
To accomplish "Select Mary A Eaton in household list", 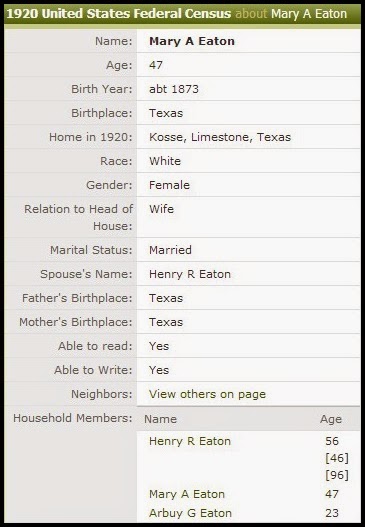I will (x=187, y=494).
